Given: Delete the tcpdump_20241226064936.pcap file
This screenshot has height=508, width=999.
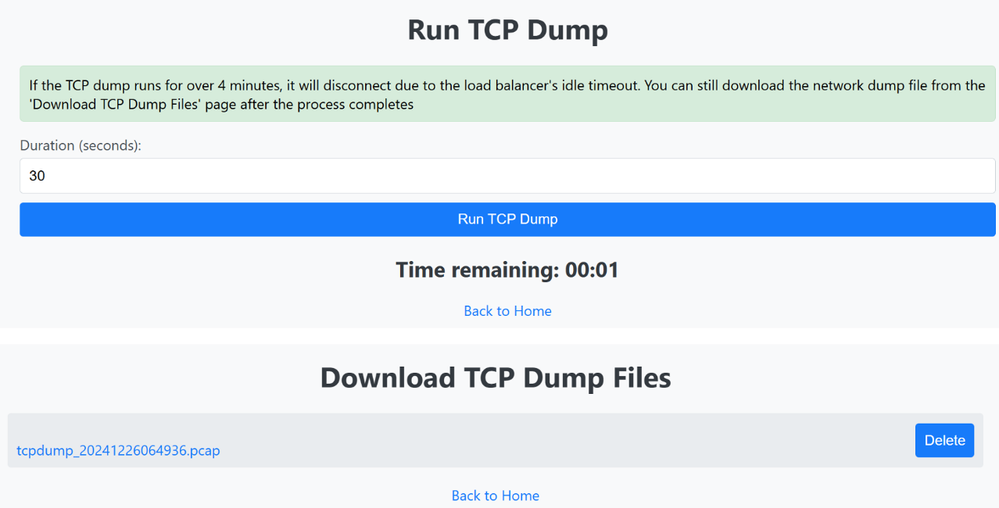Looking at the screenshot, I should pos(944,440).
